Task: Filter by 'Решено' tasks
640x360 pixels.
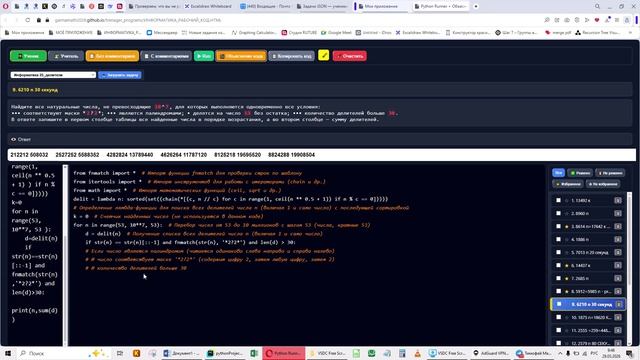Action: [580, 173]
